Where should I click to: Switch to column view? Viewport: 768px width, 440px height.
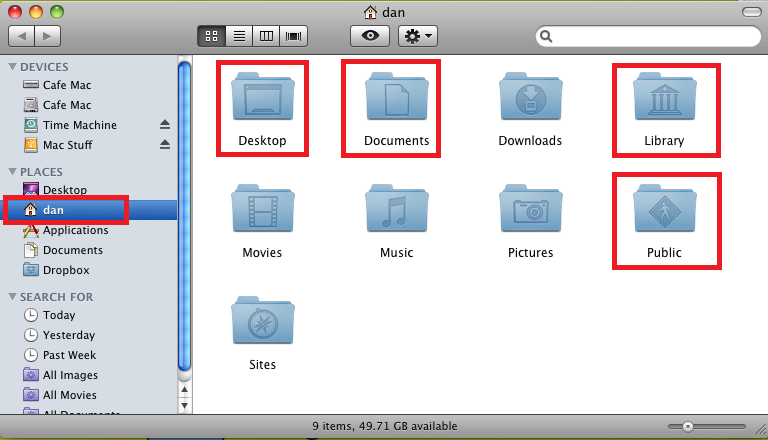[266, 36]
